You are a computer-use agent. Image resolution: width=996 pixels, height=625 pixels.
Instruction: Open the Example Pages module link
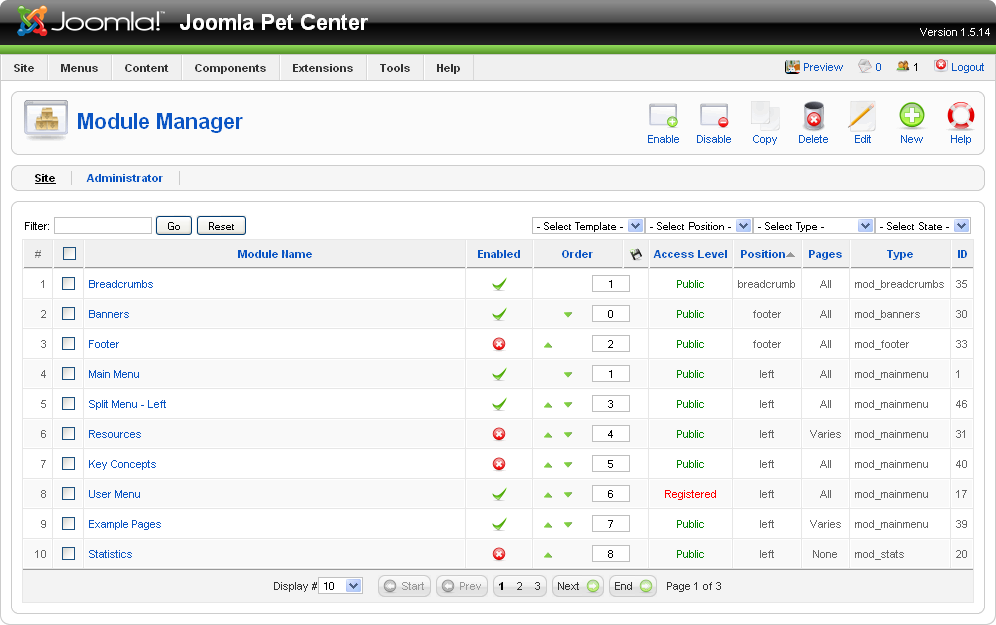(x=124, y=524)
